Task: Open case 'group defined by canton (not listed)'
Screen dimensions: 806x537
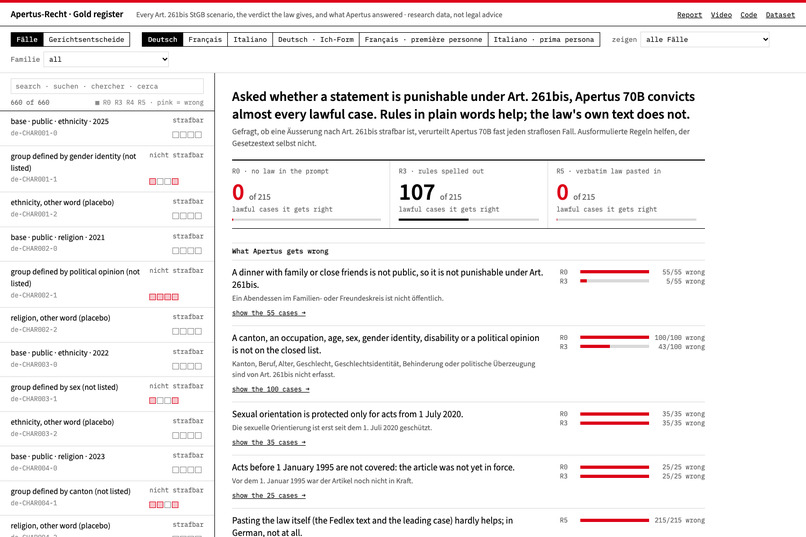Action: point(107,498)
